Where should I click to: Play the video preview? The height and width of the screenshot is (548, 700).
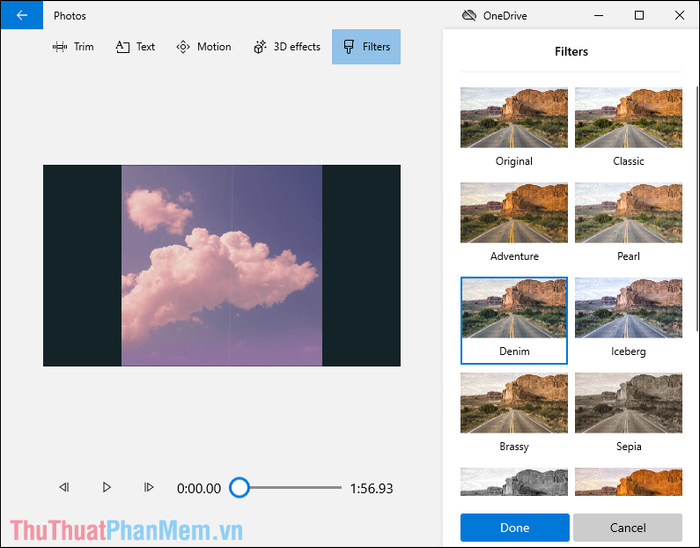click(106, 487)
